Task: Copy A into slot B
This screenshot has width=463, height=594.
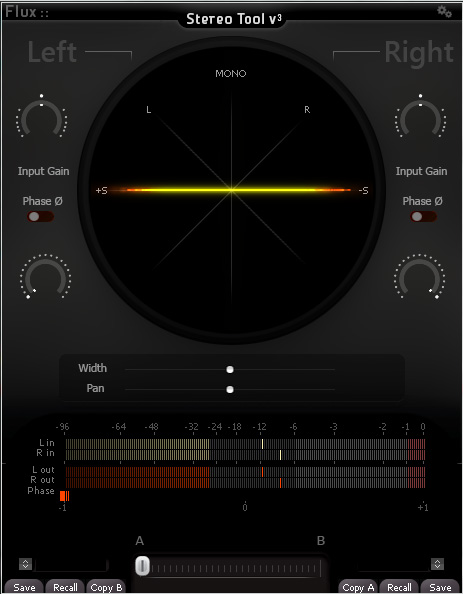Action: 358,587
